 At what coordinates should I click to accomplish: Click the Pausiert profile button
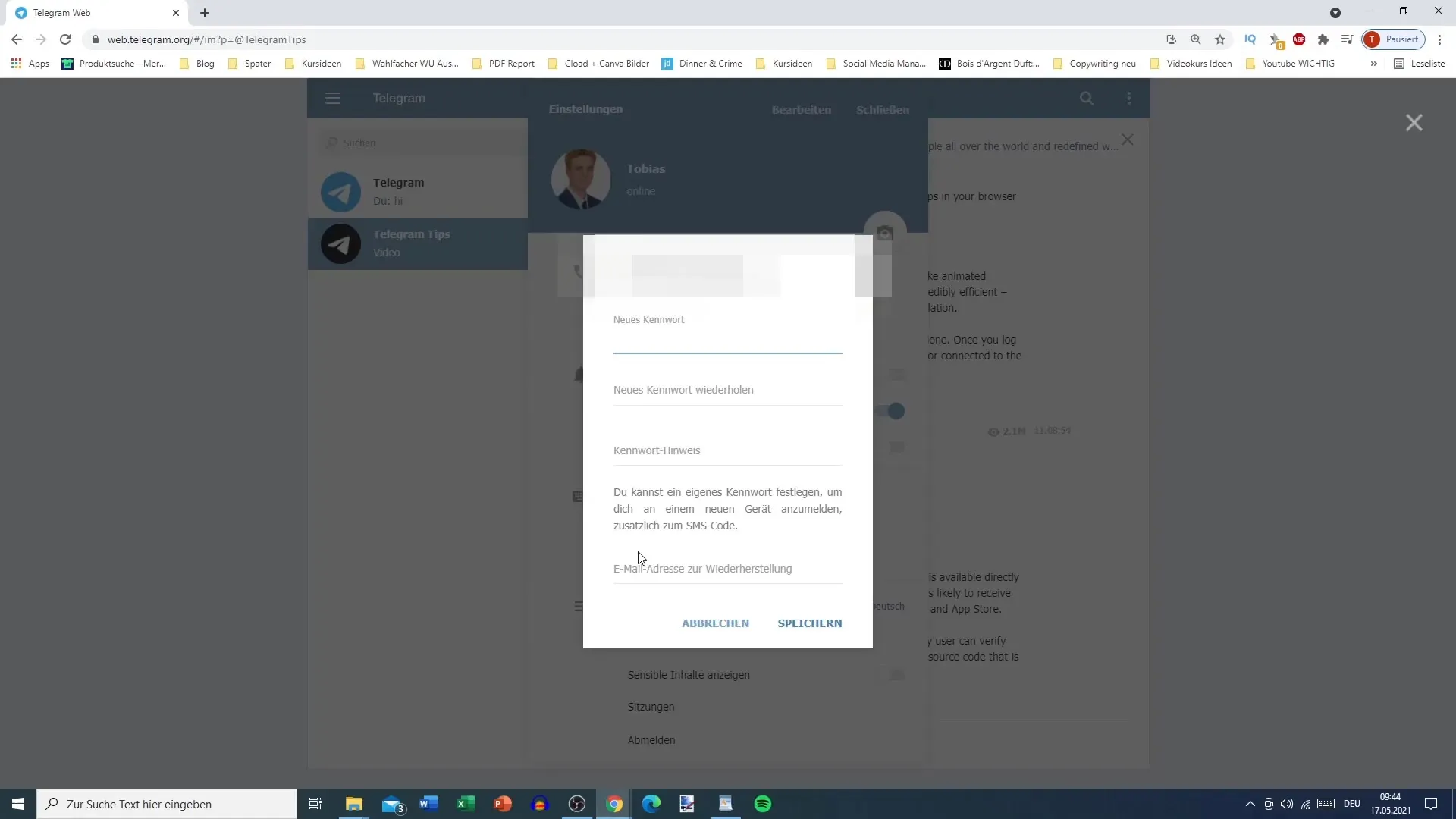(1393, 39)
